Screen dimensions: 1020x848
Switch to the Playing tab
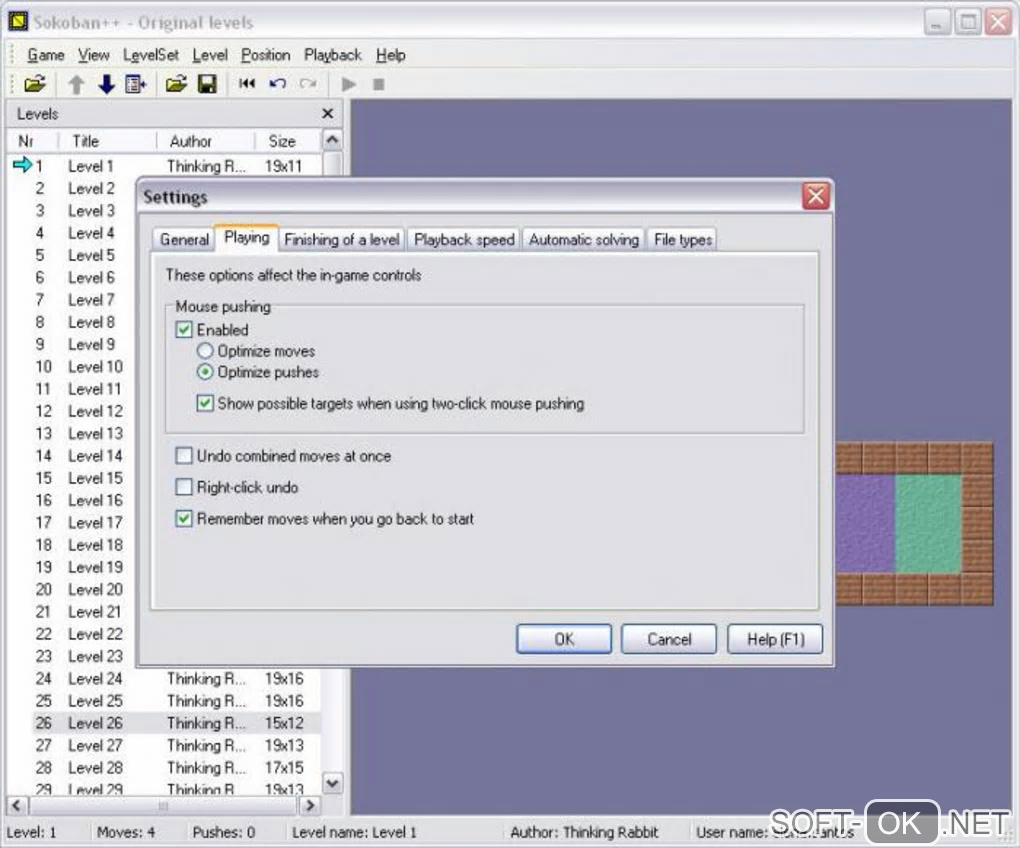tap(247, 237)
